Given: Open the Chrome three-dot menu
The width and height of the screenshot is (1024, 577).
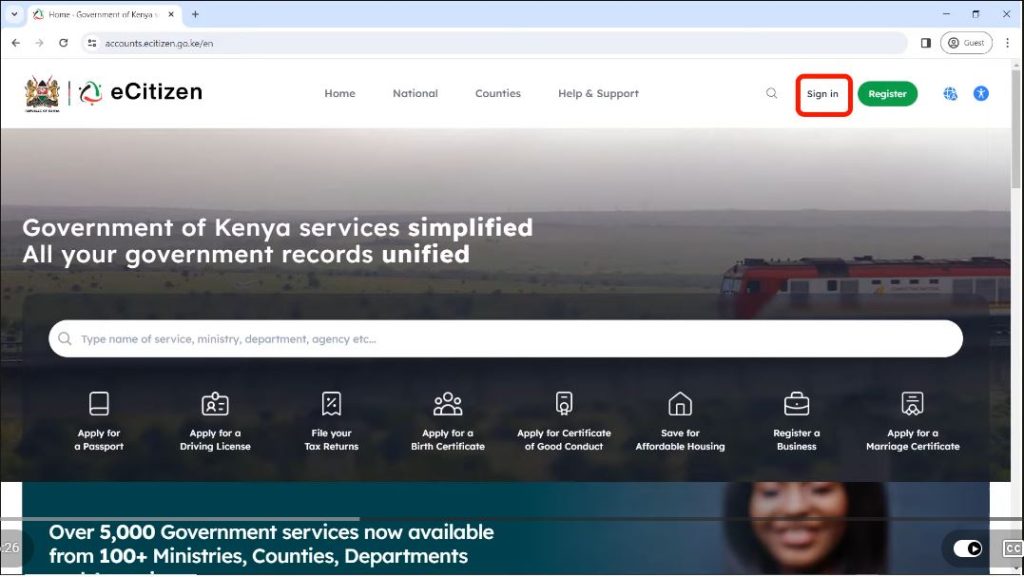Looking at the screenshot, I should tap(1007, 43).
